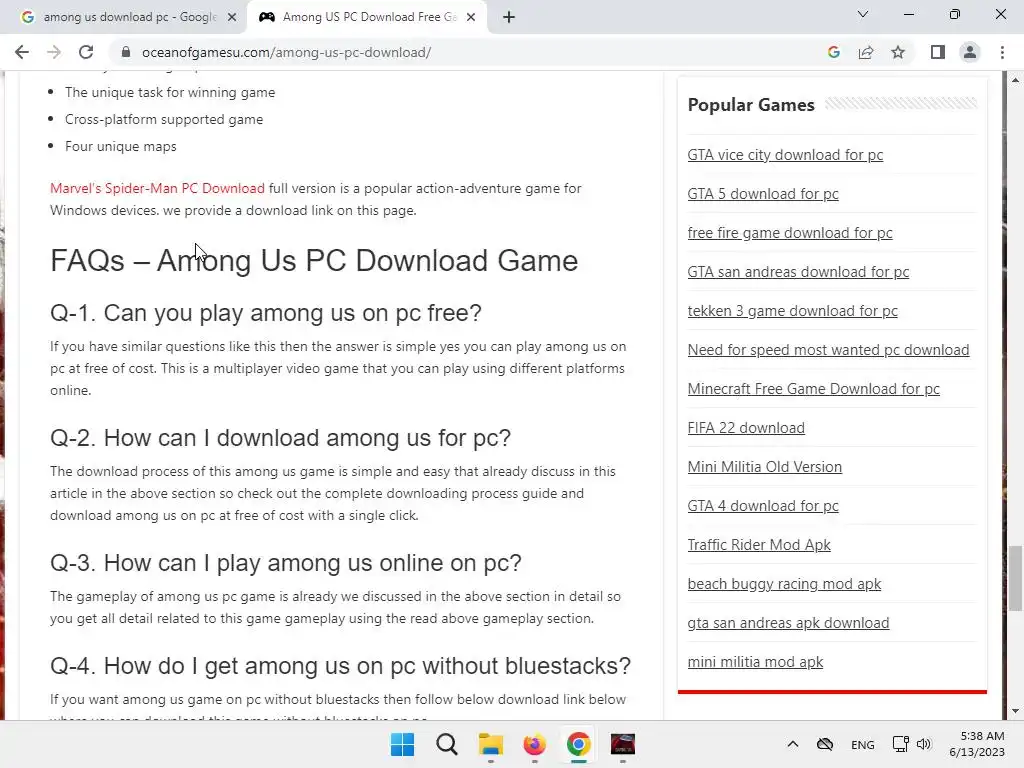Click the scrollbar up arrow
Viewport: 1024px width, 768px height.
1015,80
